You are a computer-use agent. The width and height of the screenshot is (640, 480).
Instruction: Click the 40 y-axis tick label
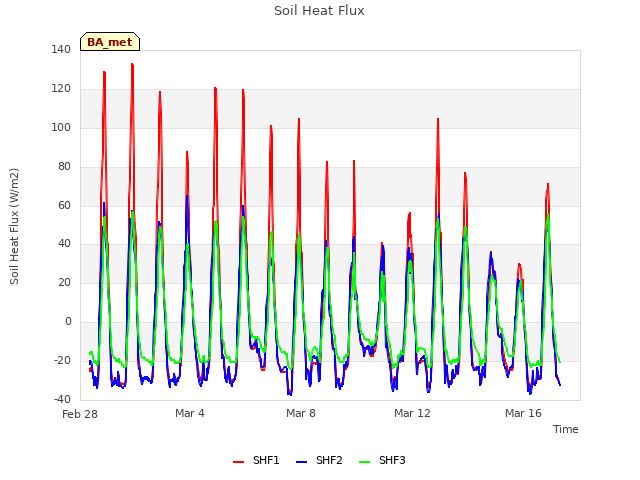(x=64, y=244)
